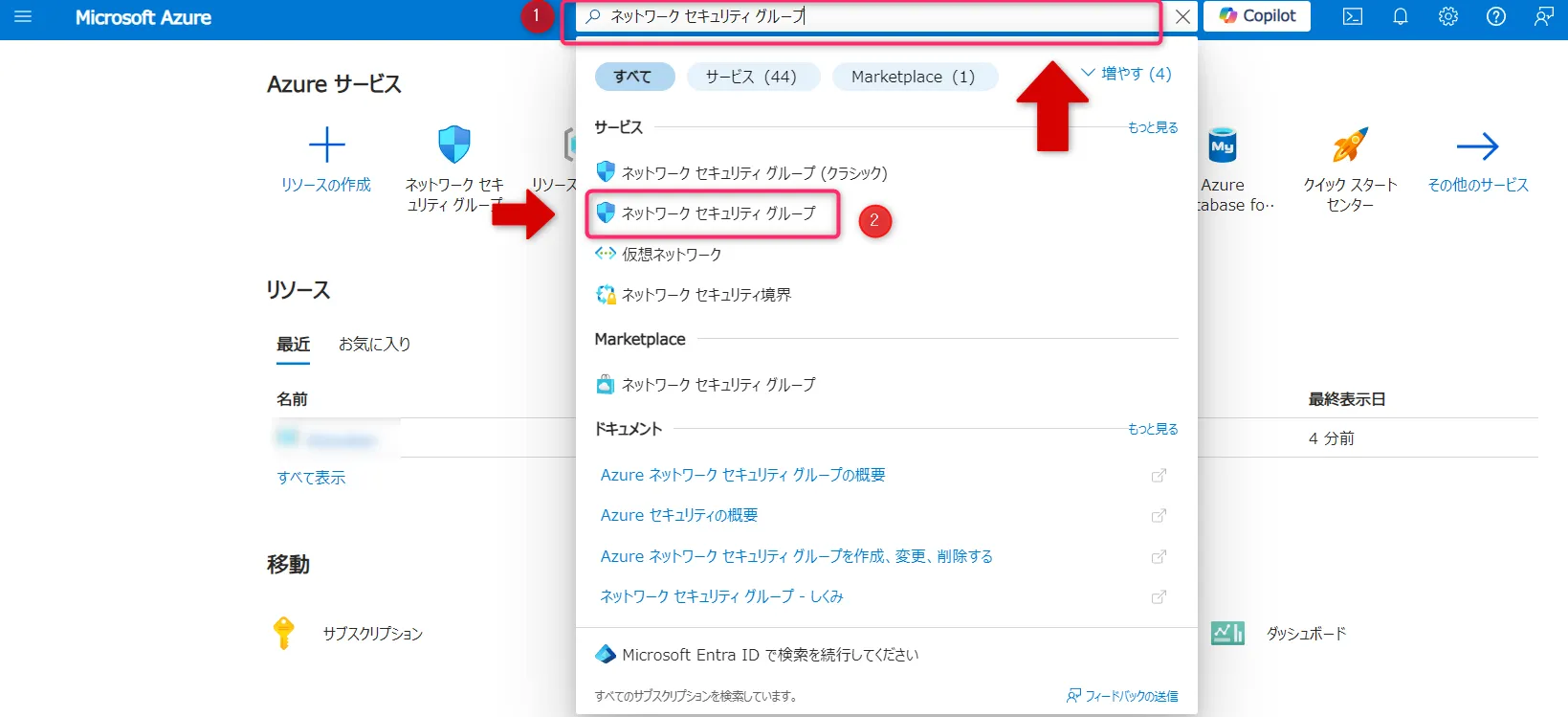Screen dimensions: 1568x717
Task: Open the リソースの作成 label link
Action: (326, 185)
